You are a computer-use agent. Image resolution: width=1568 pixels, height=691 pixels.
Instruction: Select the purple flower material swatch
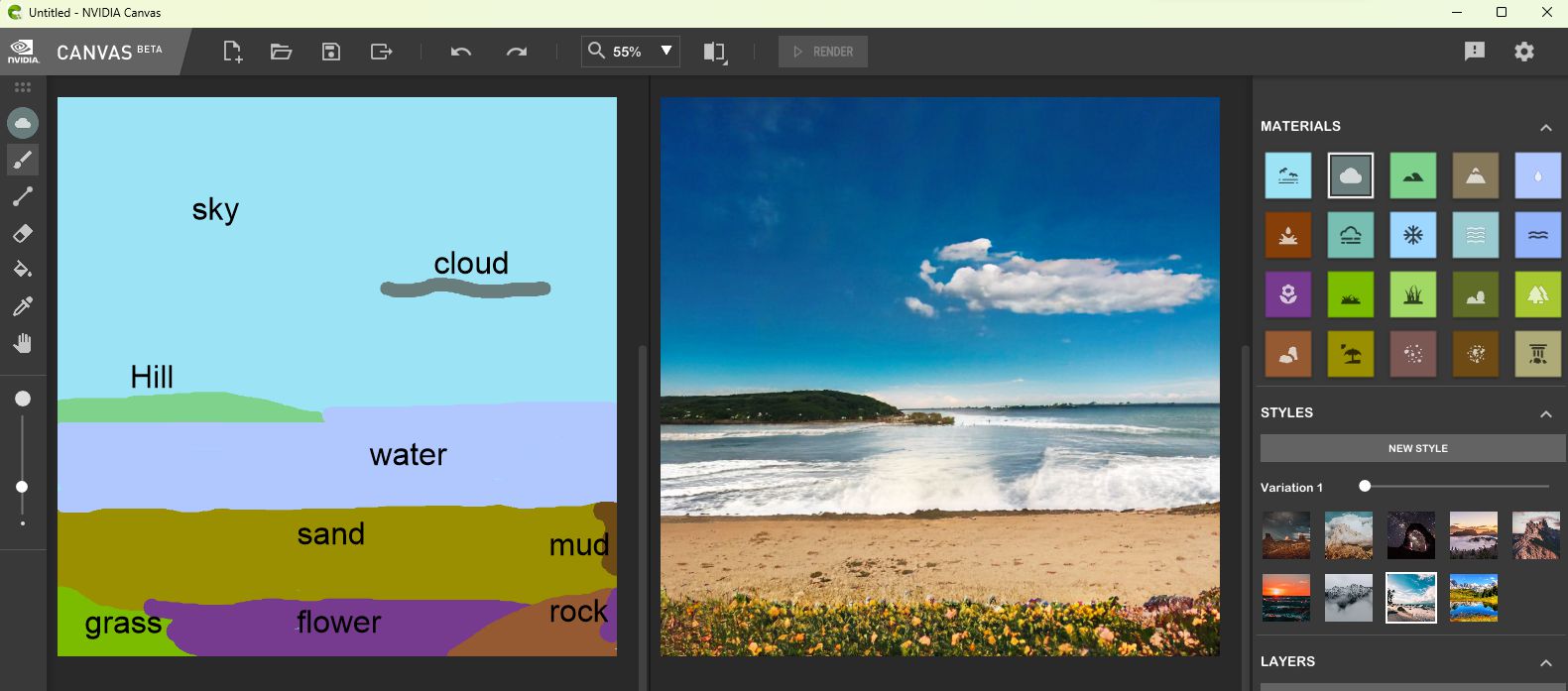[x=1287, y=294]
